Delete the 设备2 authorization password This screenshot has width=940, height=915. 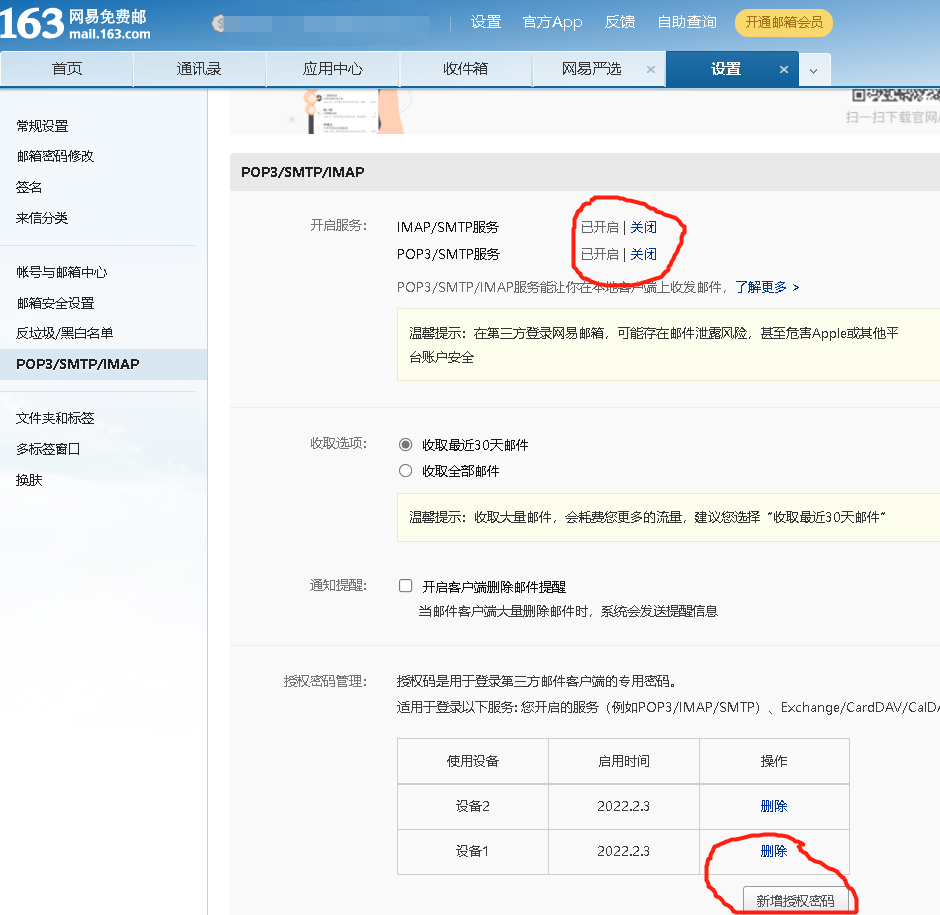pos(774,806)
